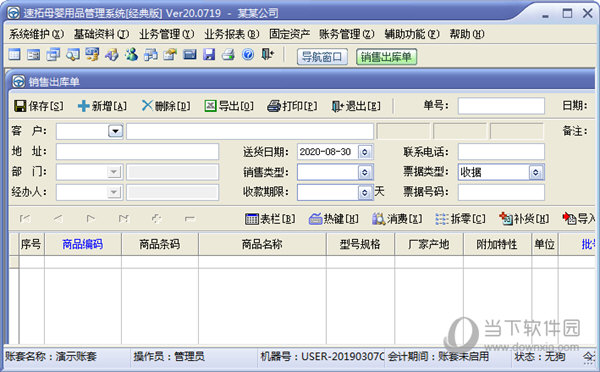The width and height of the screenshot is (600, 372).
Task: Click the printer icon in main toolbar
Action: coord(228,55)
